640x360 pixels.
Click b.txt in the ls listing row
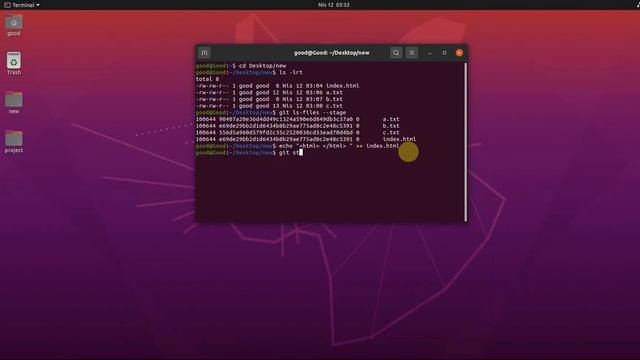coord(334,99)
